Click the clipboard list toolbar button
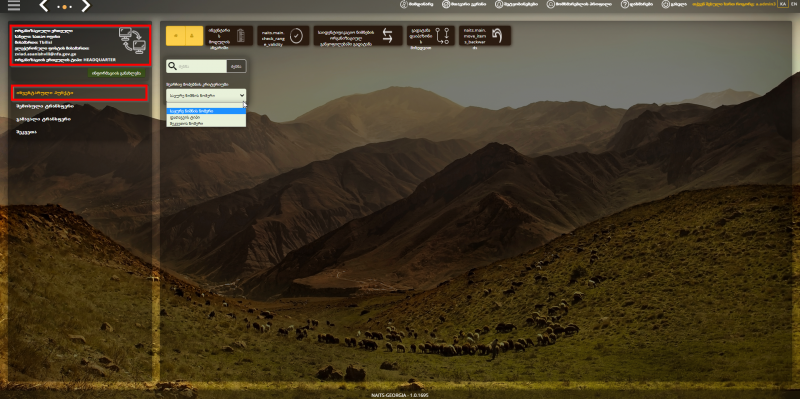Screen dimensions: 800x399 (229, 36)
